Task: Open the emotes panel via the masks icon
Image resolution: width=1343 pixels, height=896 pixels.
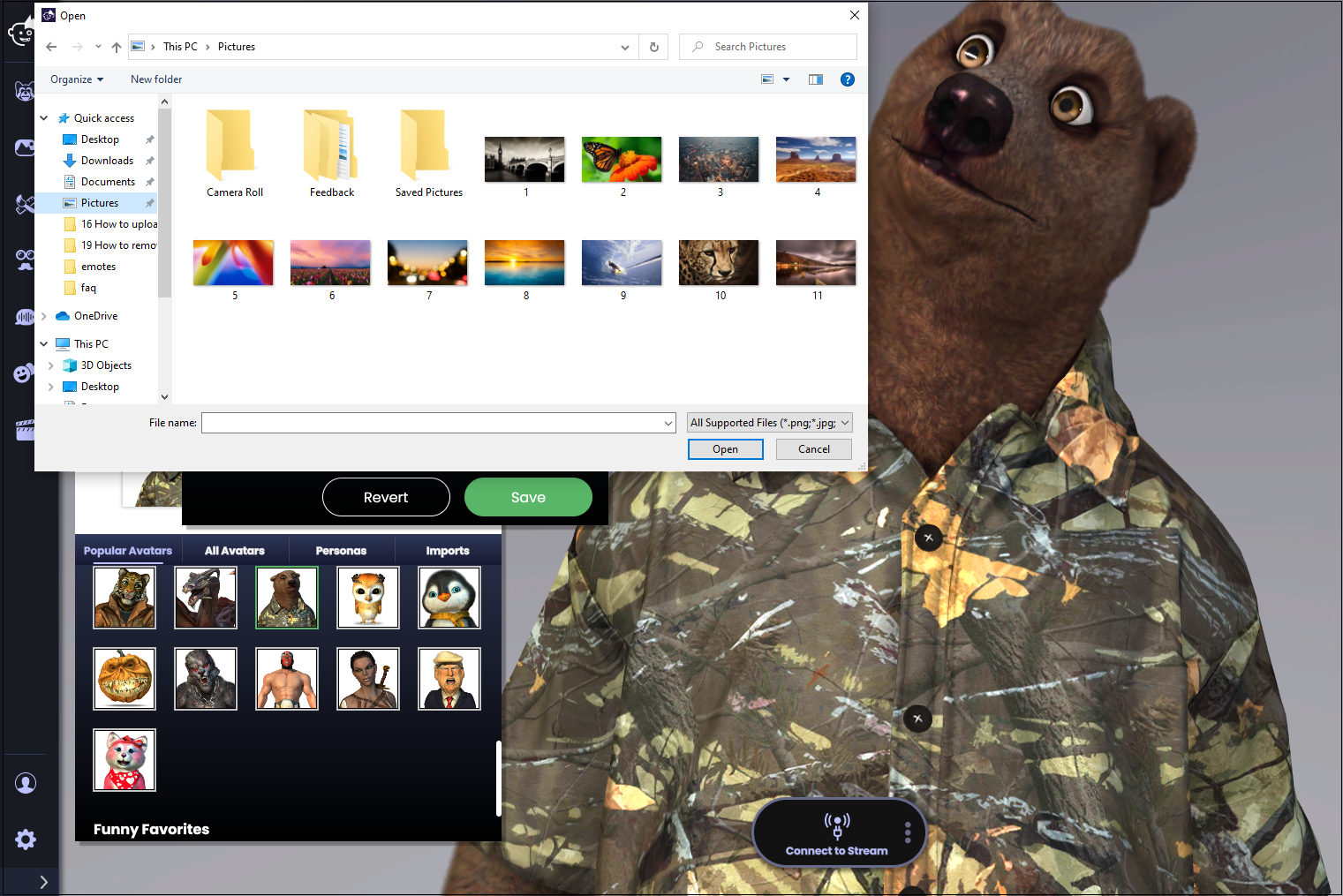Action: pos(24,260)
